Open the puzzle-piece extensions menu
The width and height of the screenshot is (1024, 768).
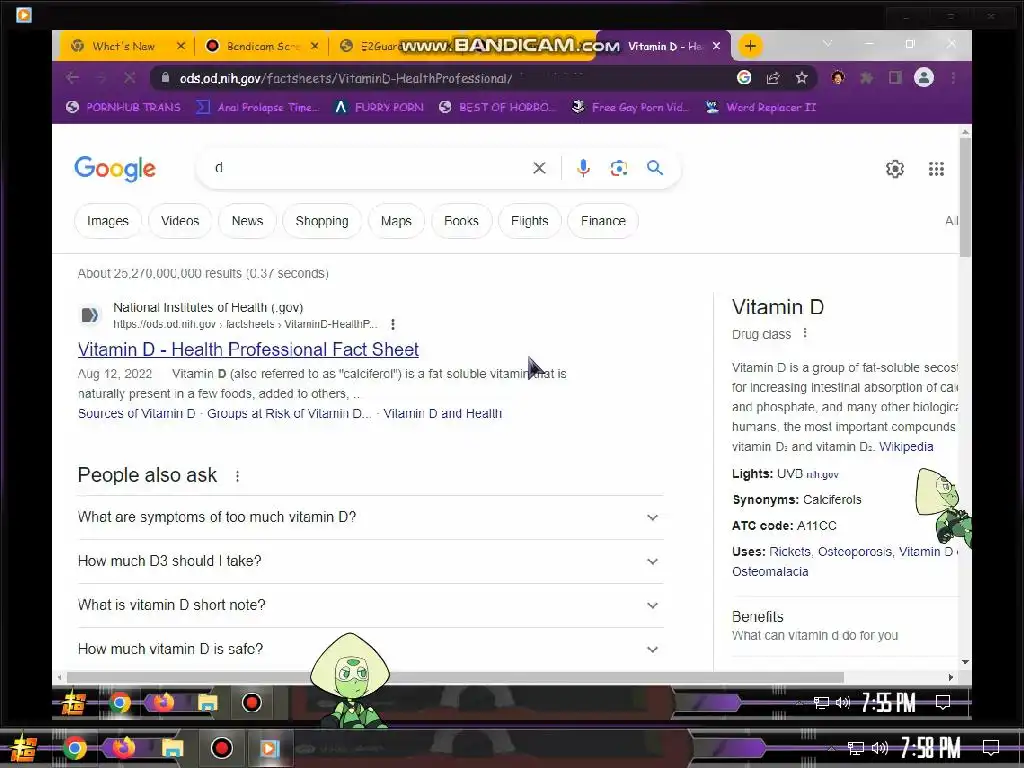pos(867,78)
